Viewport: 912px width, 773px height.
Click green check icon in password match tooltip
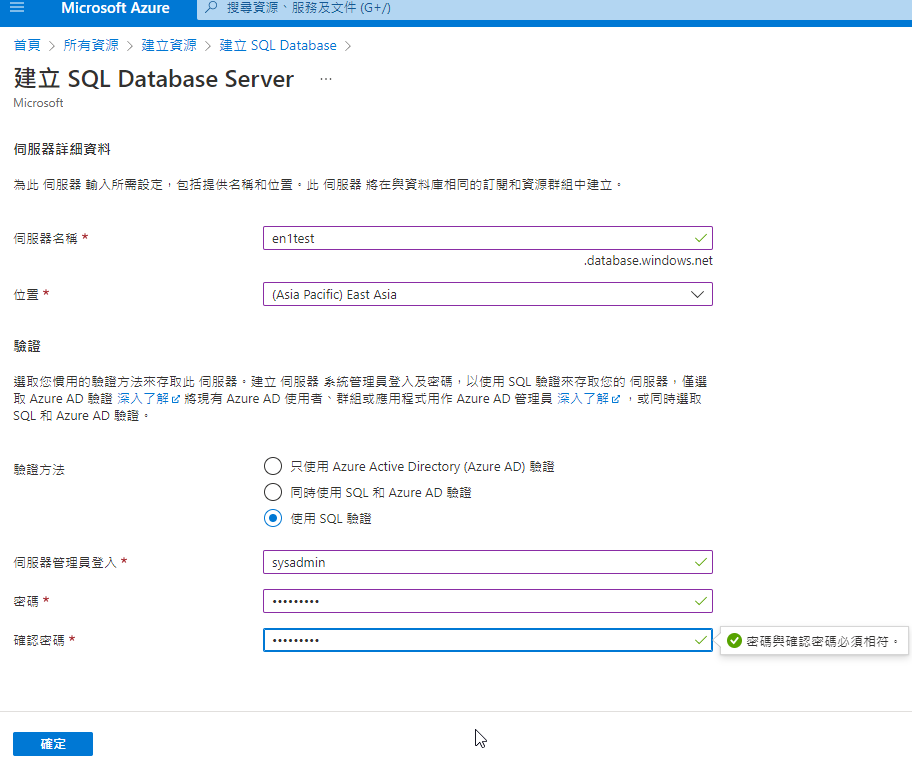click(x=734, y=641)
